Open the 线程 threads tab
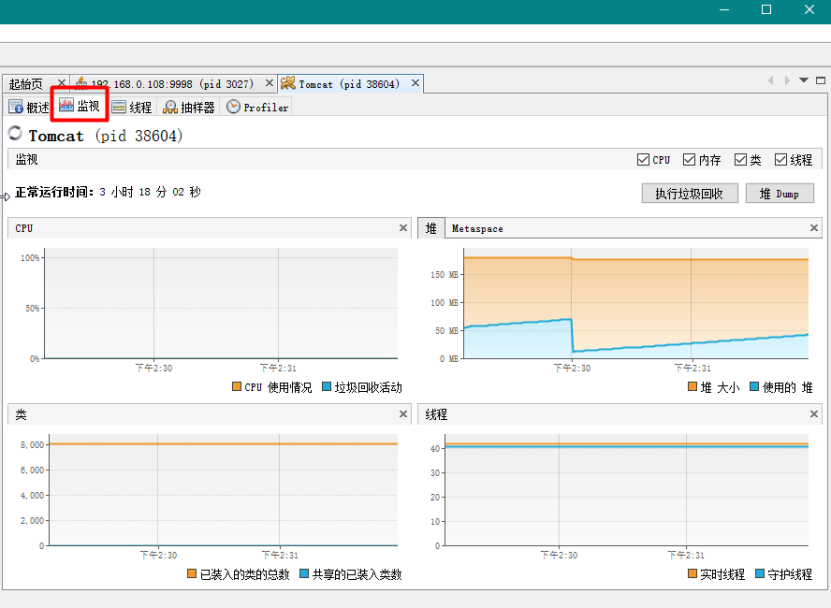 [x=132, y=107]
